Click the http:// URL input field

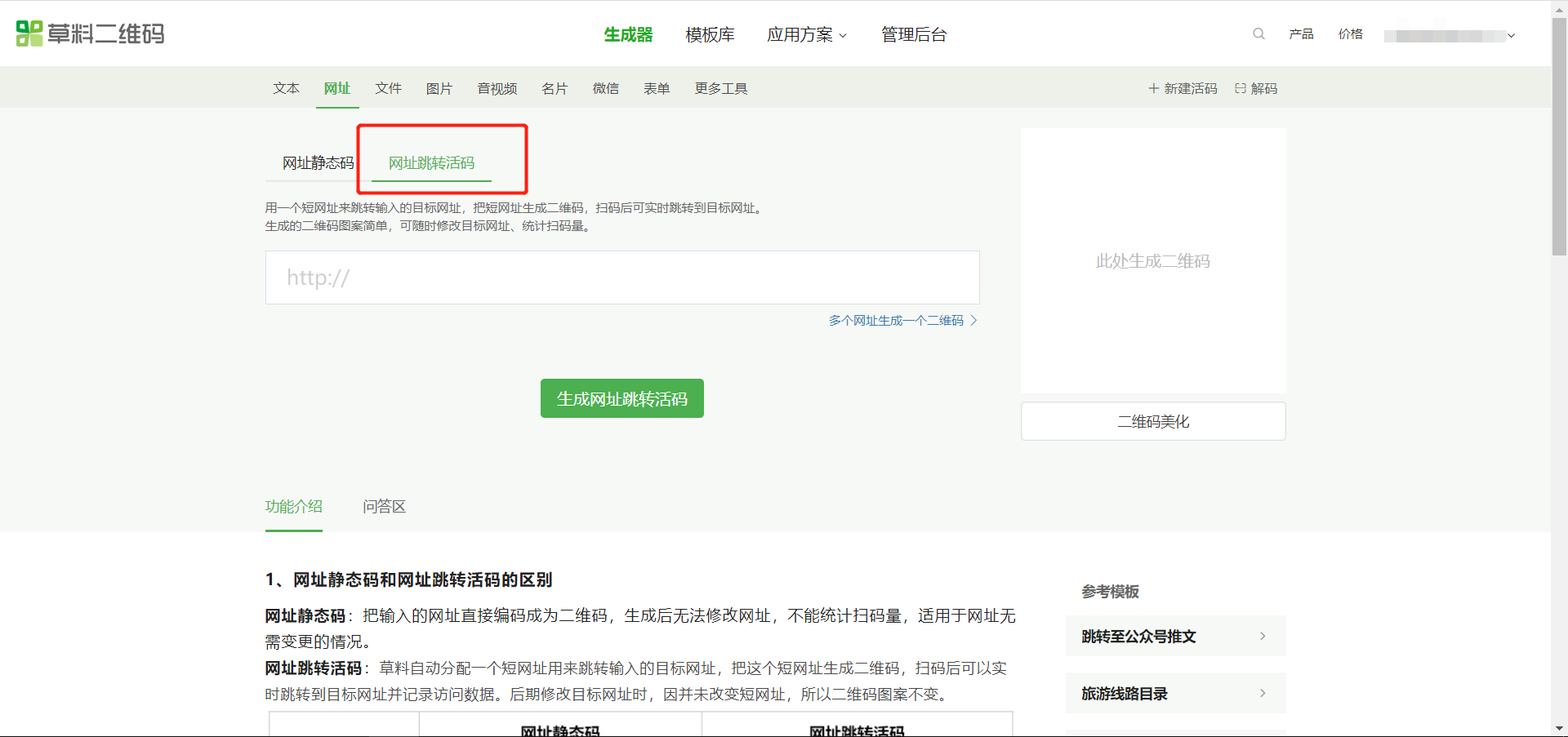pyautogui.click(x=622, y=277)
